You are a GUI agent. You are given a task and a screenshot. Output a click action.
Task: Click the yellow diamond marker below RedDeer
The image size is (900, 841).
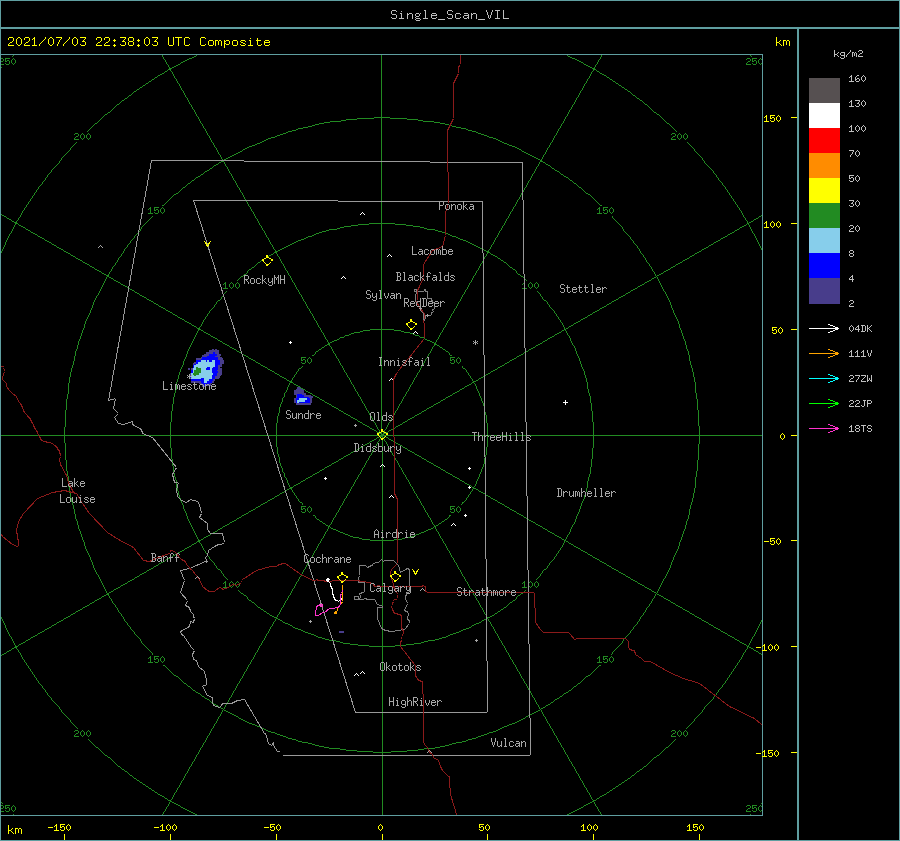coord(411,325)
